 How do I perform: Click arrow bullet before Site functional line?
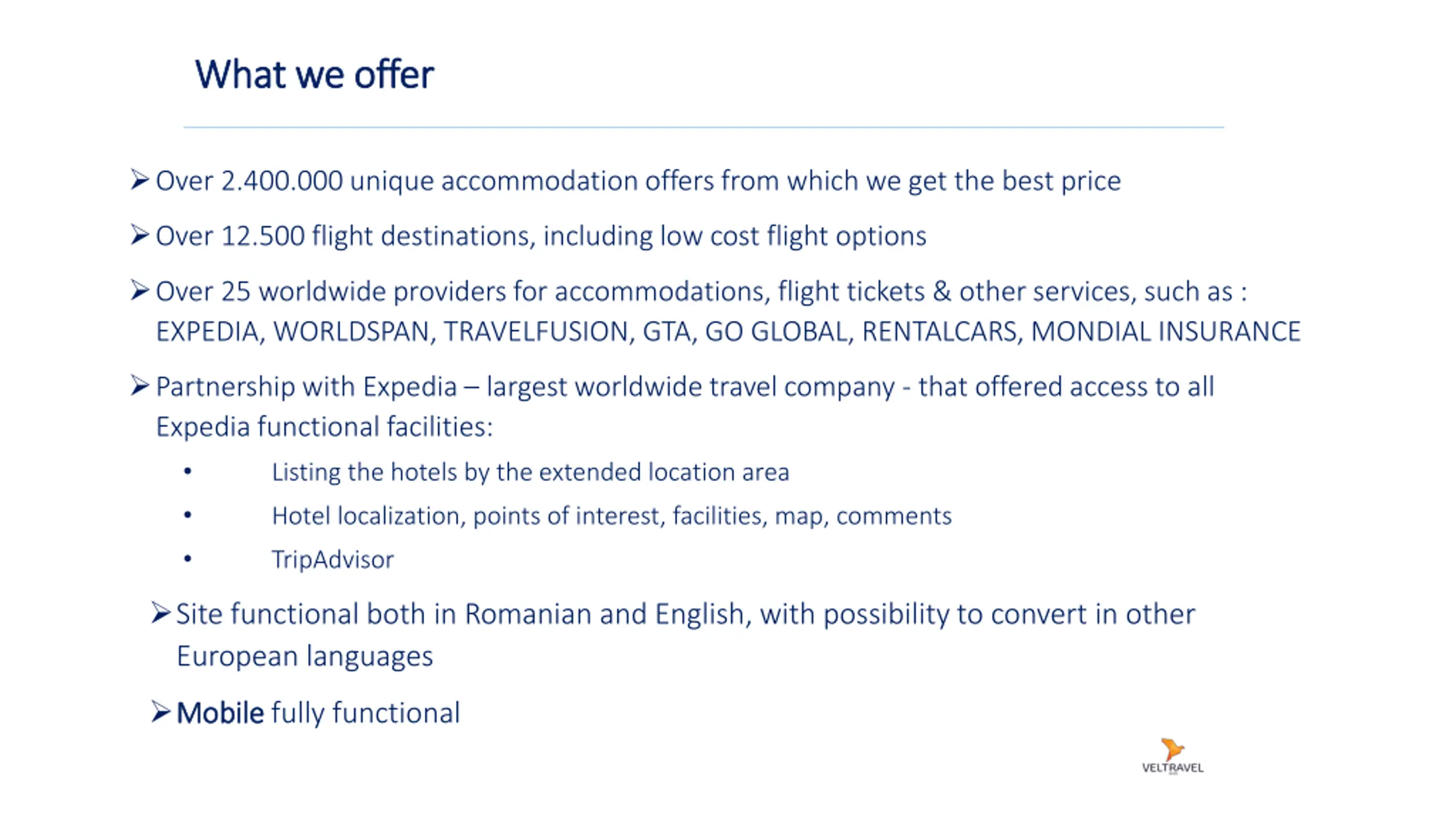160,613
